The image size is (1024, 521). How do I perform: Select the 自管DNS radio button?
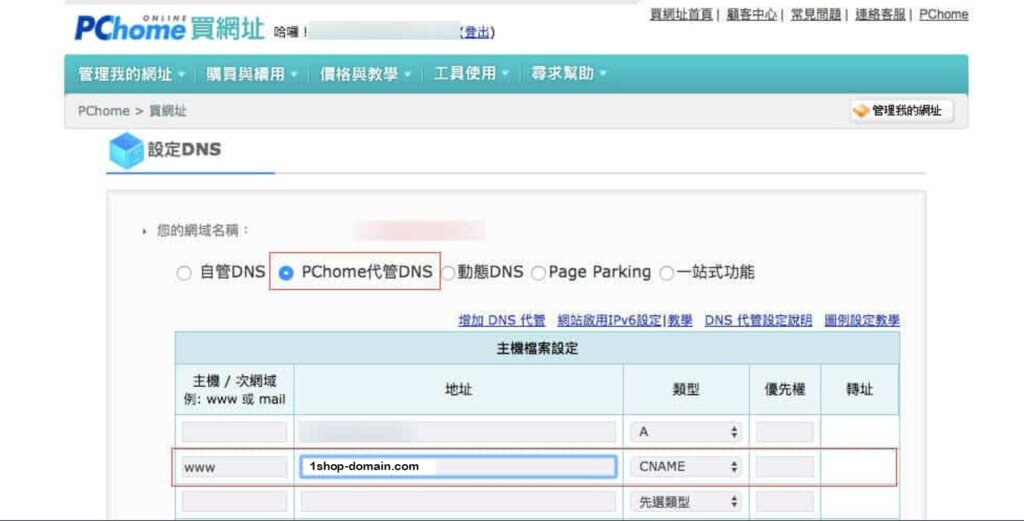(x=184, y=273)
